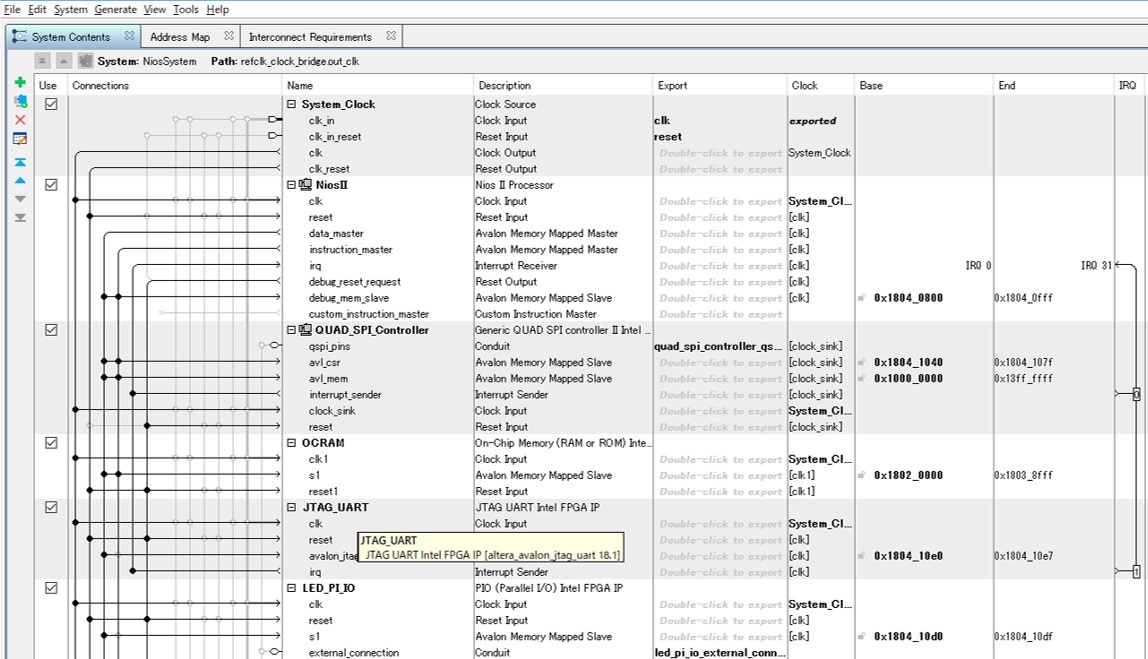This screenshot has height=659, width=1148.
Task: Switch to the Interconnect Requirements tab
Action: coord(309,37)
